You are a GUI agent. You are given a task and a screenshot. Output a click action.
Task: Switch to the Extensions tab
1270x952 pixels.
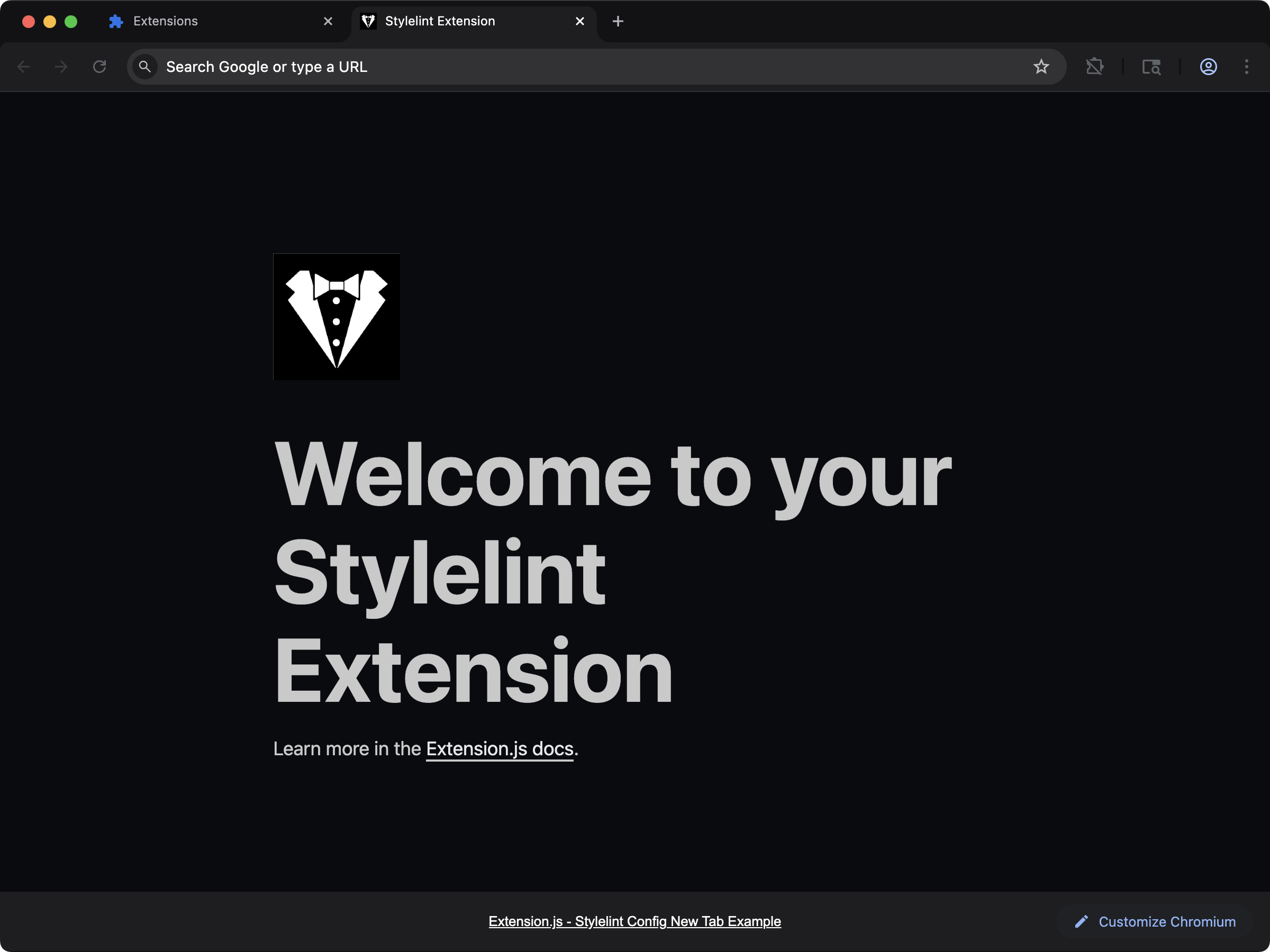pyautogui.click(x=165, y=21)
